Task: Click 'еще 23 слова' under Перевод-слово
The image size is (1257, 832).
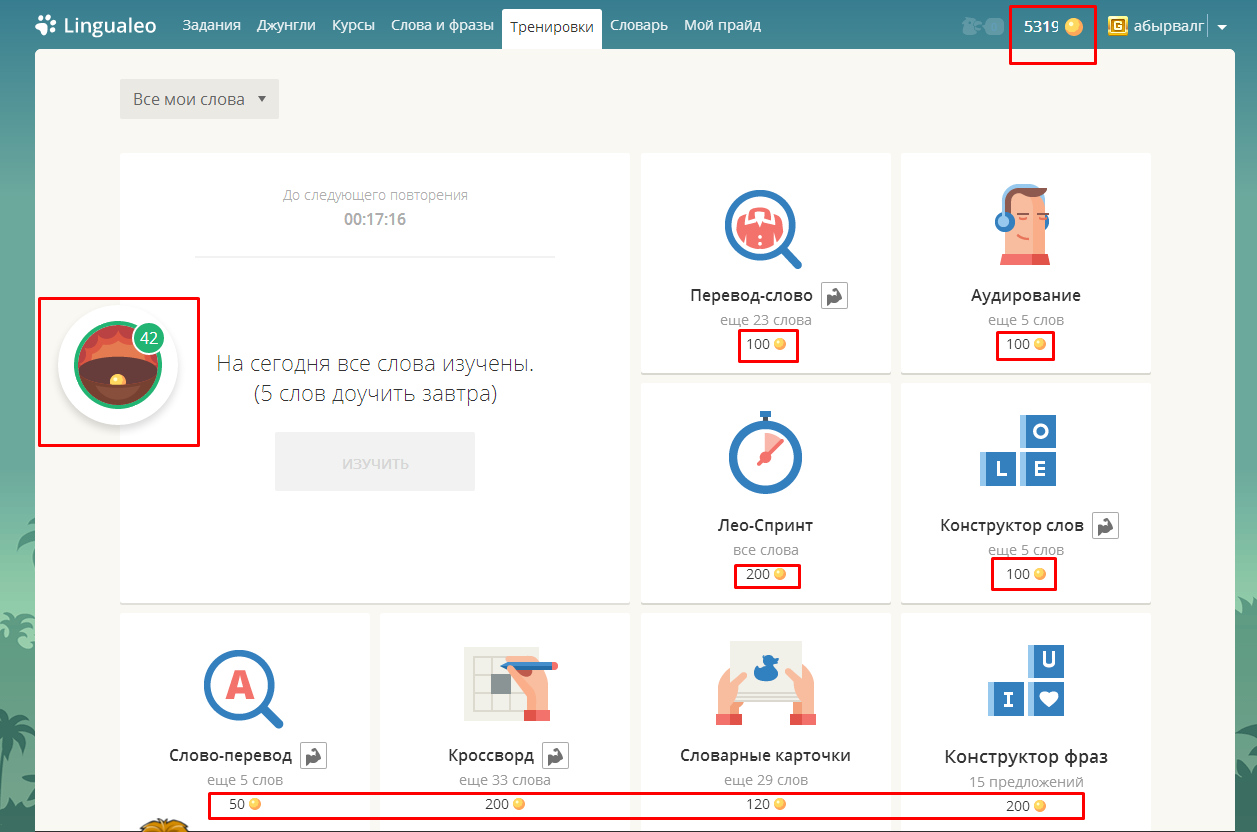Action: coord(766,320)
